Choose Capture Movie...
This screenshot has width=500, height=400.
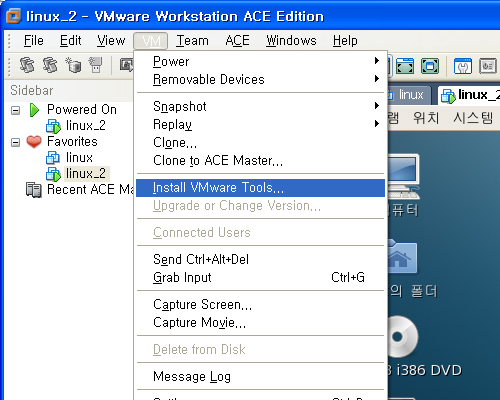tap(260, 322)
